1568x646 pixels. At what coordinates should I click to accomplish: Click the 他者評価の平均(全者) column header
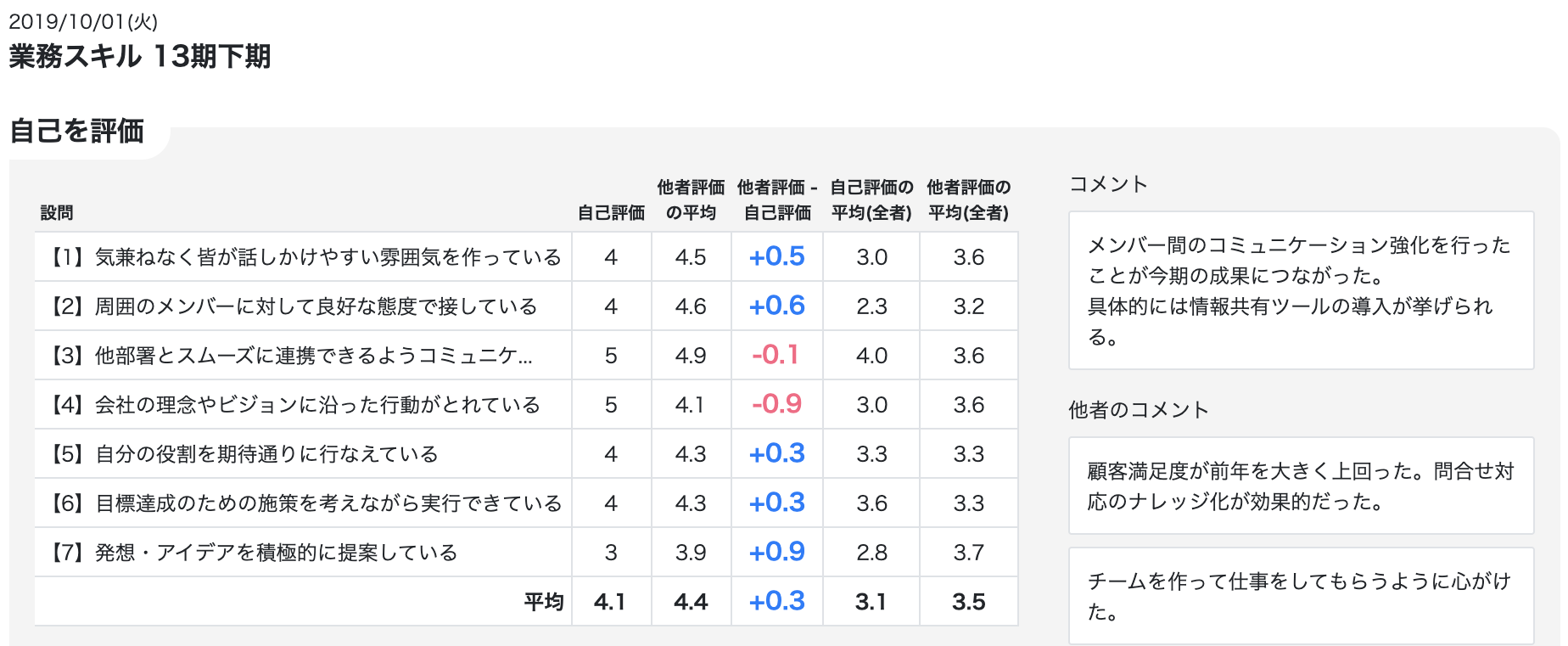click(x=968, y=199)
